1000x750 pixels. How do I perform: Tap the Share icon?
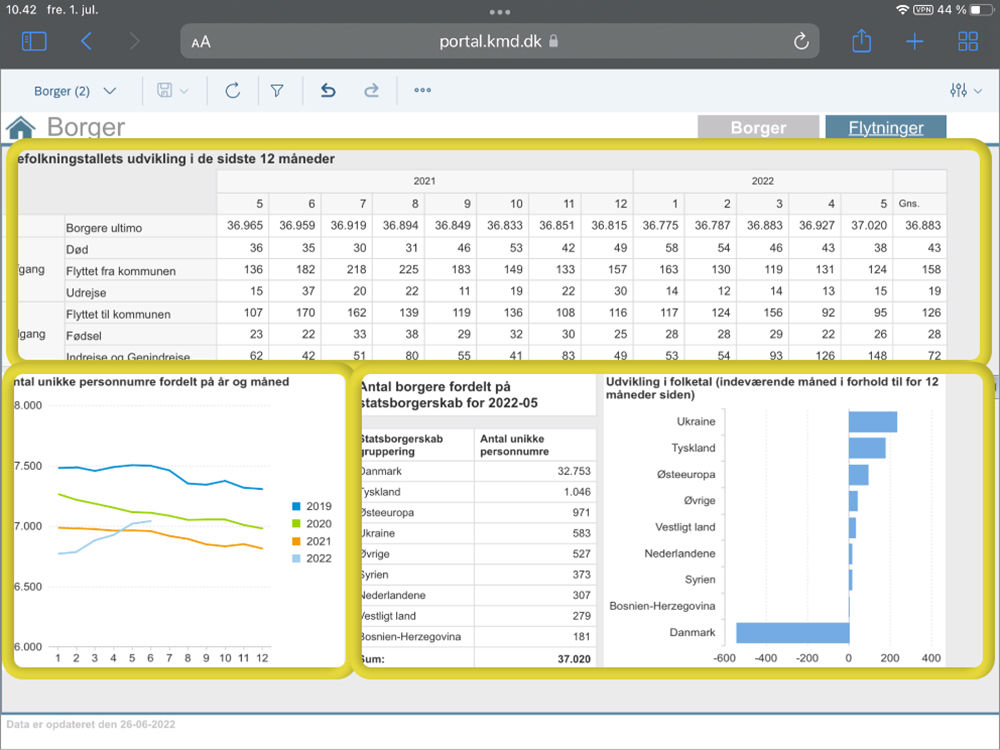tap(861, 41)
